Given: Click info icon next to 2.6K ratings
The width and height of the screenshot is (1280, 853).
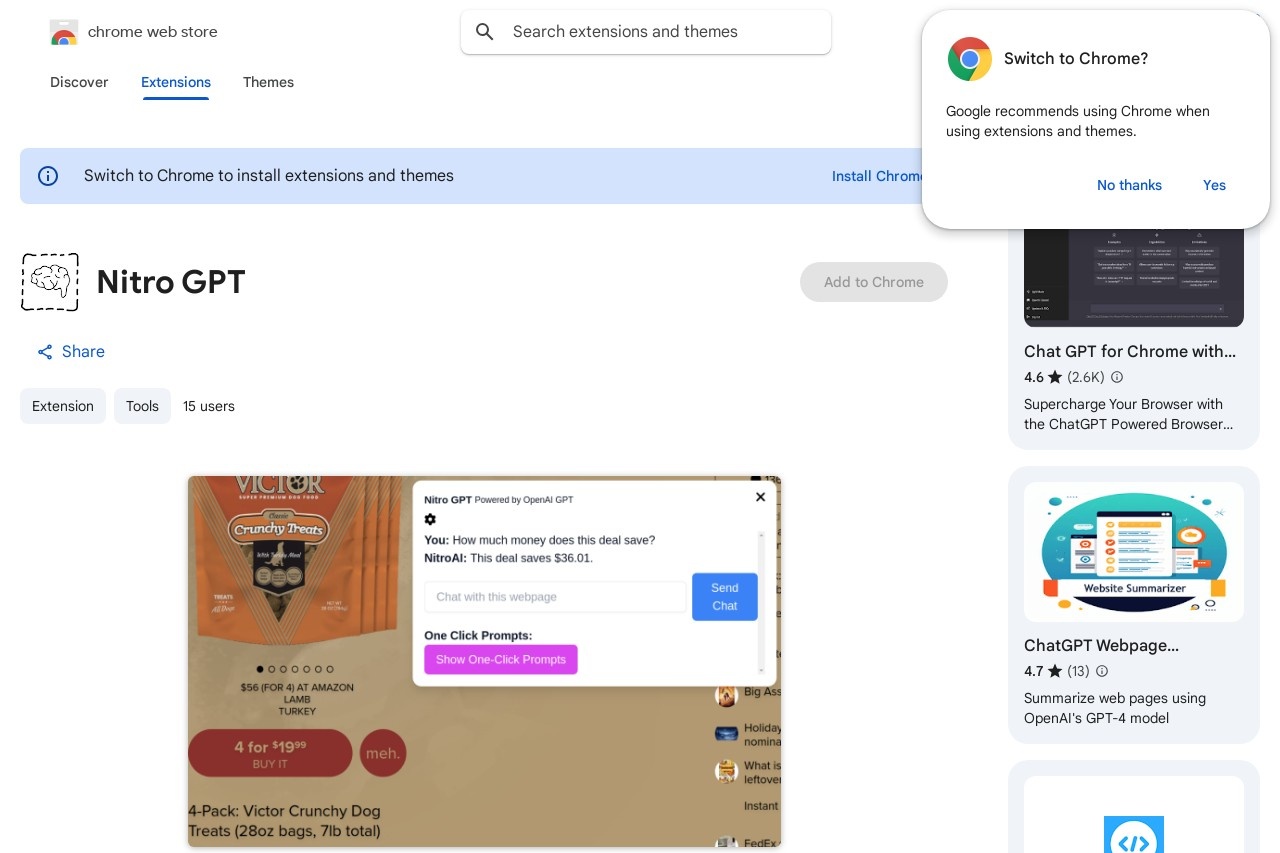Looking at the screenshot, I should pos(1117,377).
